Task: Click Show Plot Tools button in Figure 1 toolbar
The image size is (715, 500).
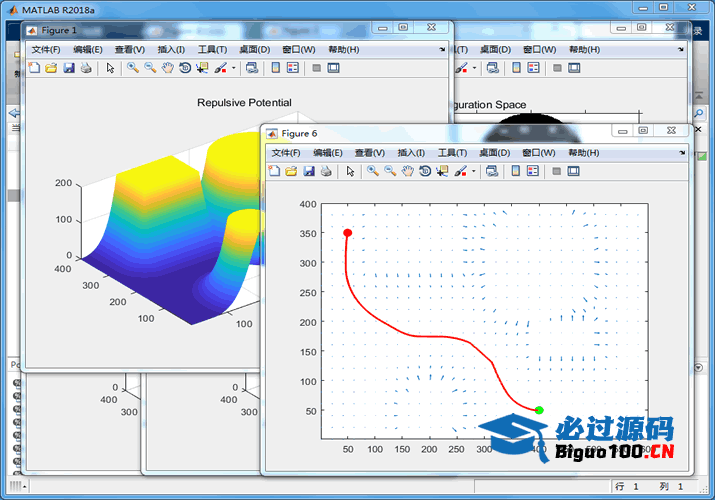Action: 333,68
